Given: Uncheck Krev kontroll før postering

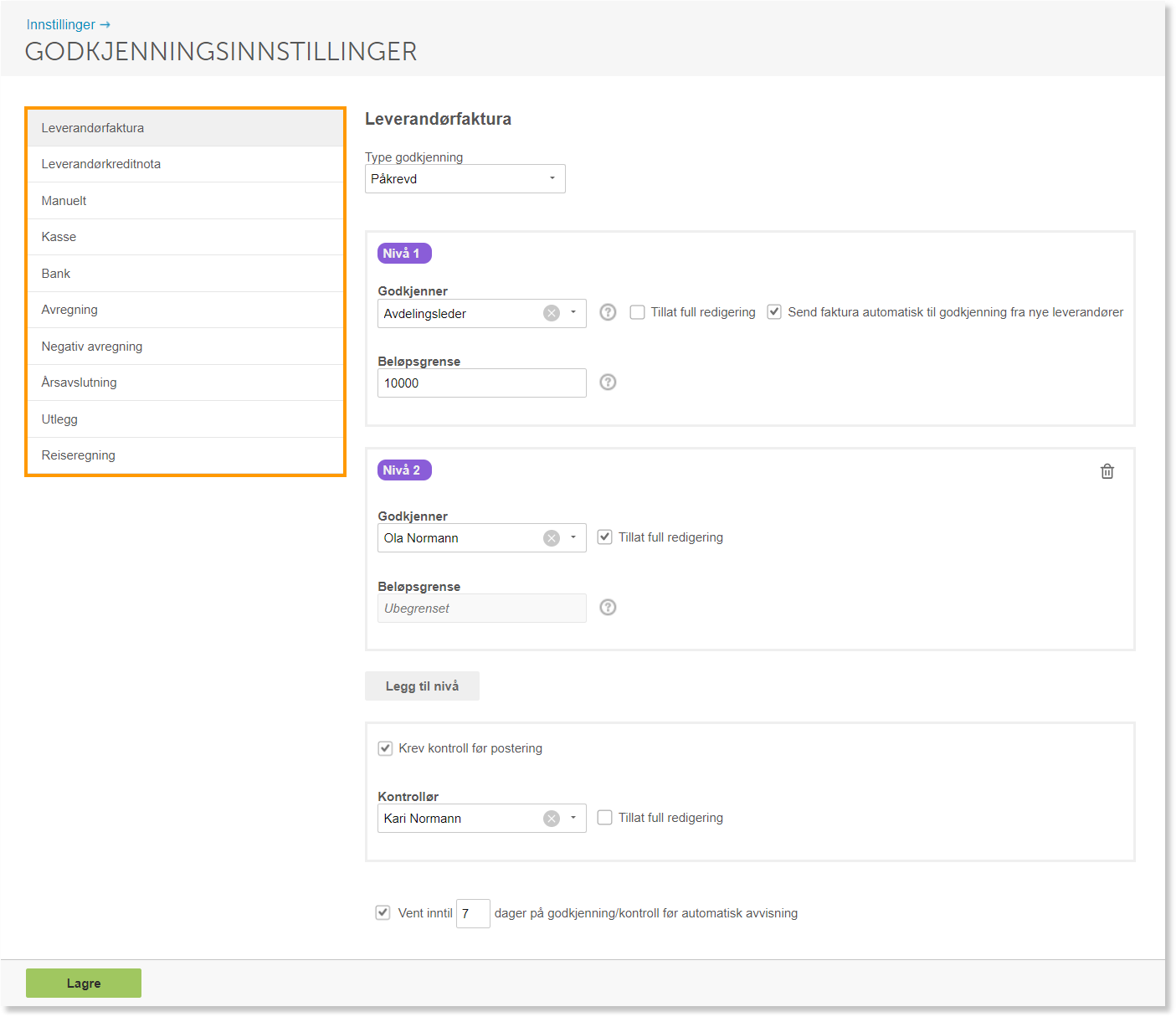Looking at the screenshot, I should coord(385,748).
